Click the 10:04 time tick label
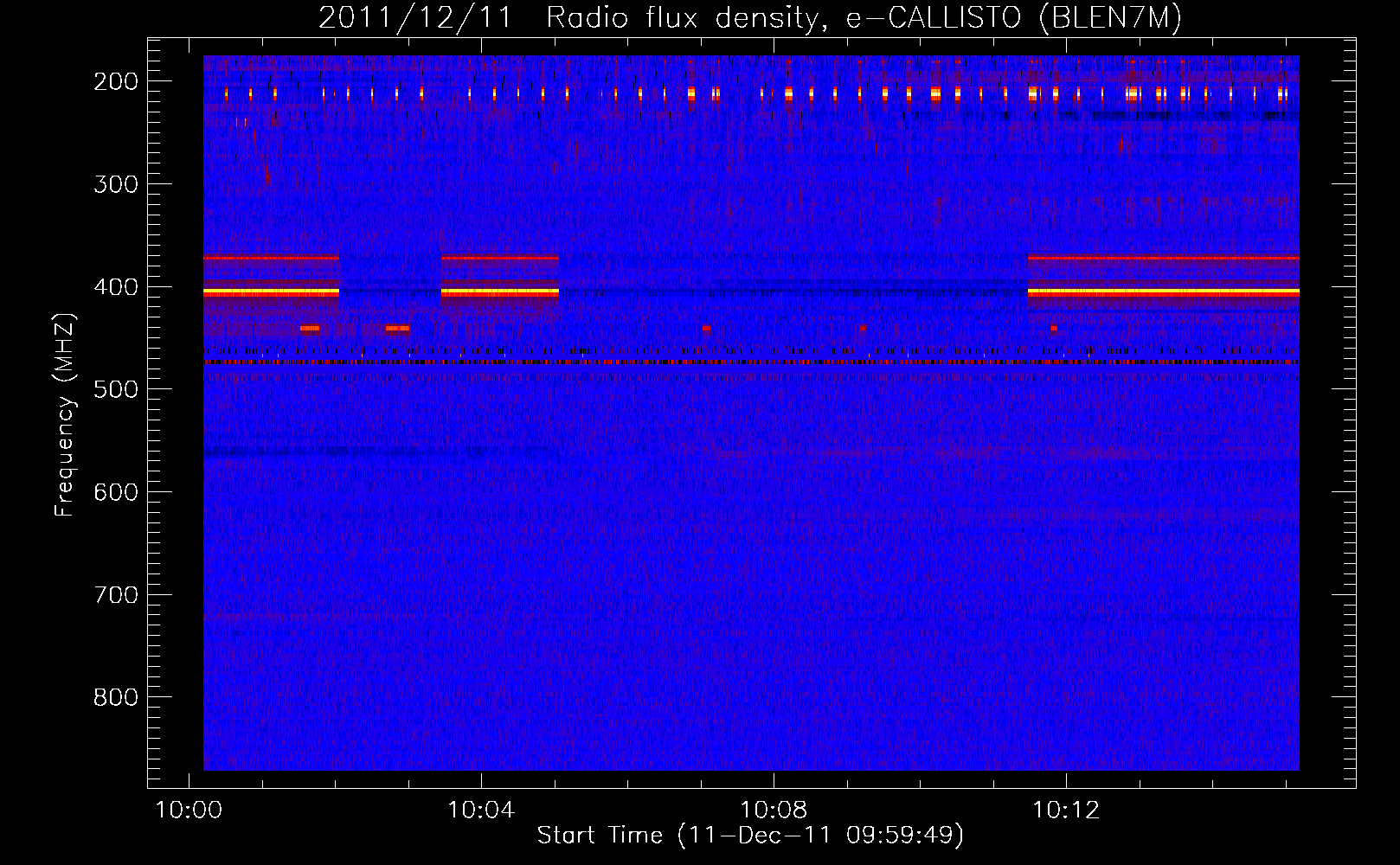This screenshot has height=865, width=1400. [481, 811]
